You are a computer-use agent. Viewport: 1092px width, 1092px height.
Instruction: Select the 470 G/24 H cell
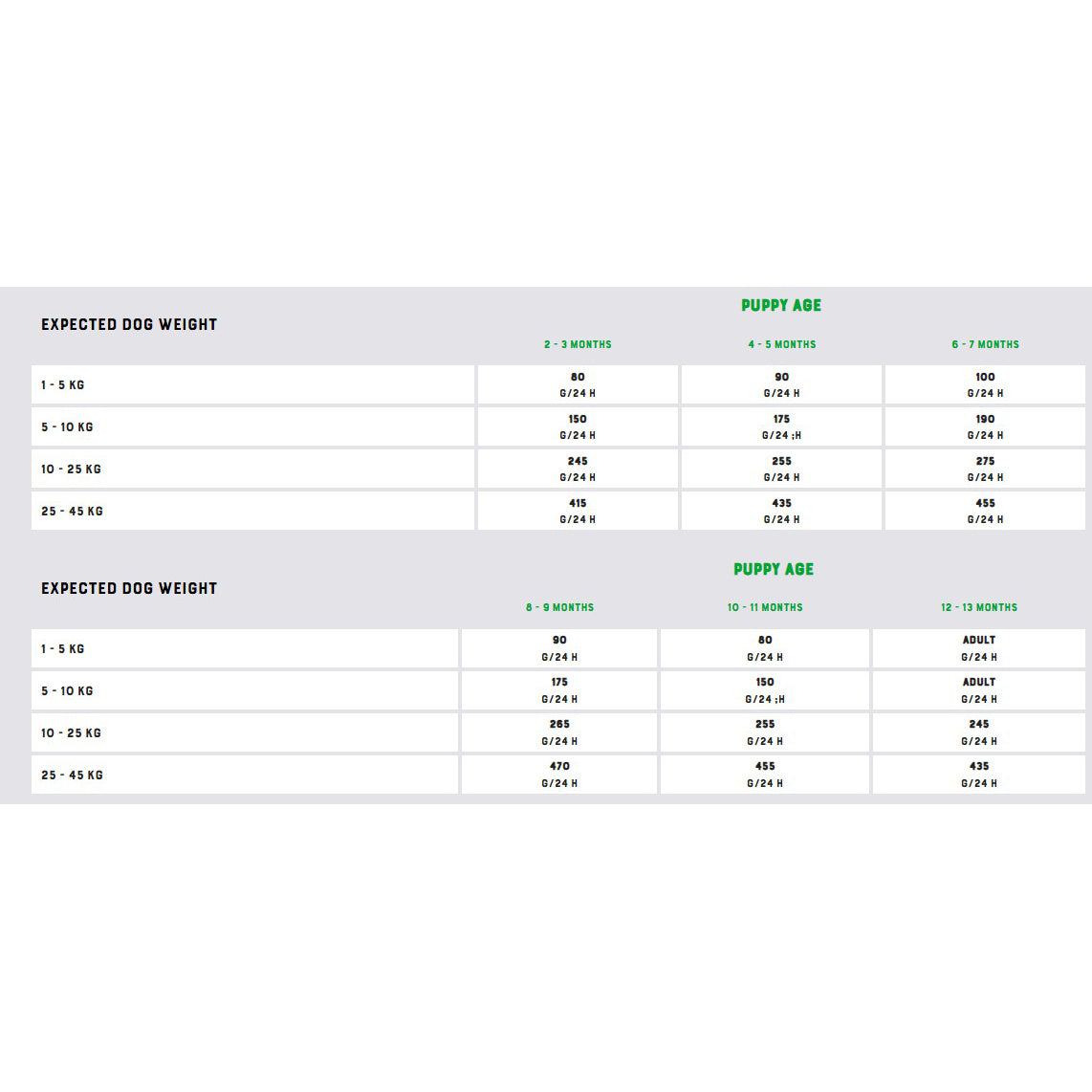(x=559, y=775)
